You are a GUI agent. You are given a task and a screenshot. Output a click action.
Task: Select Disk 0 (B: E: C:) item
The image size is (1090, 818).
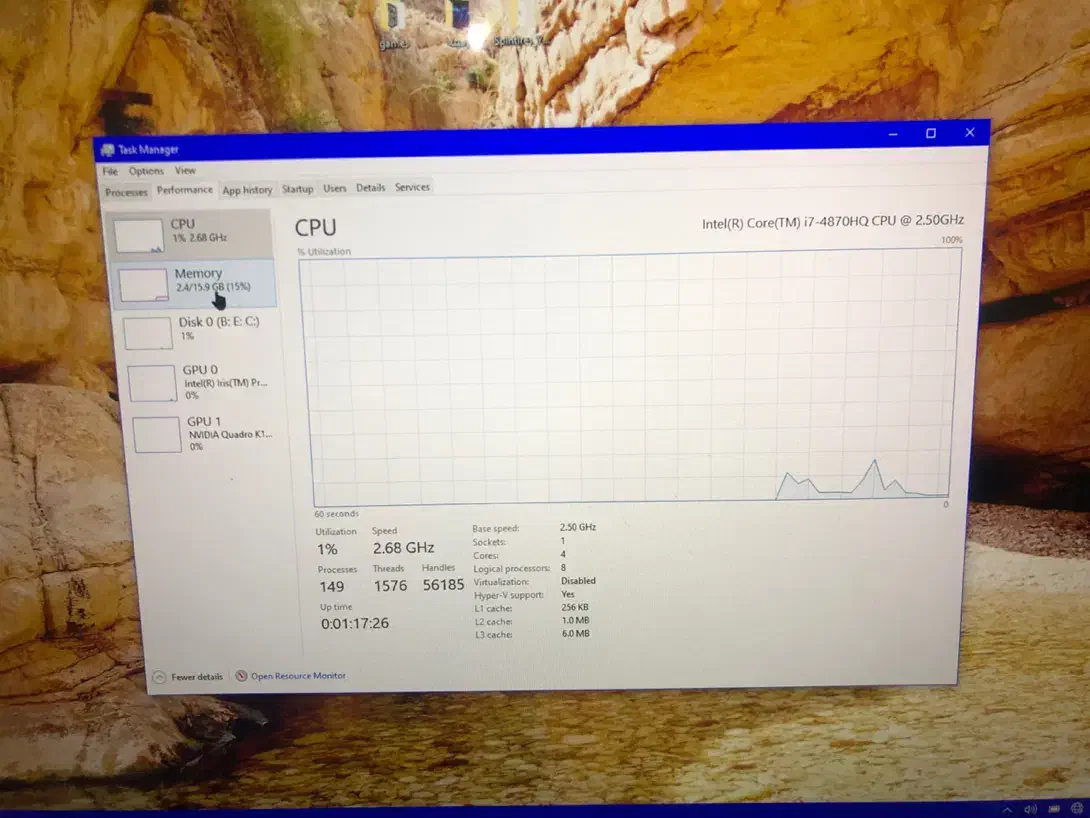200,332
